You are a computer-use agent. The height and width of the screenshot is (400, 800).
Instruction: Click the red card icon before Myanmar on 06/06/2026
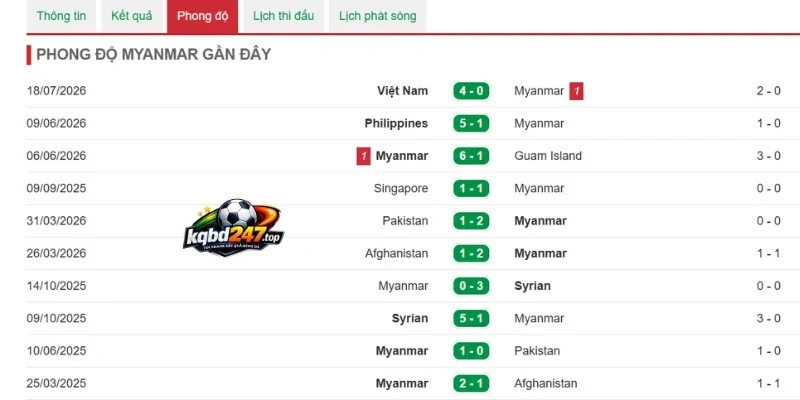point(363,156)
